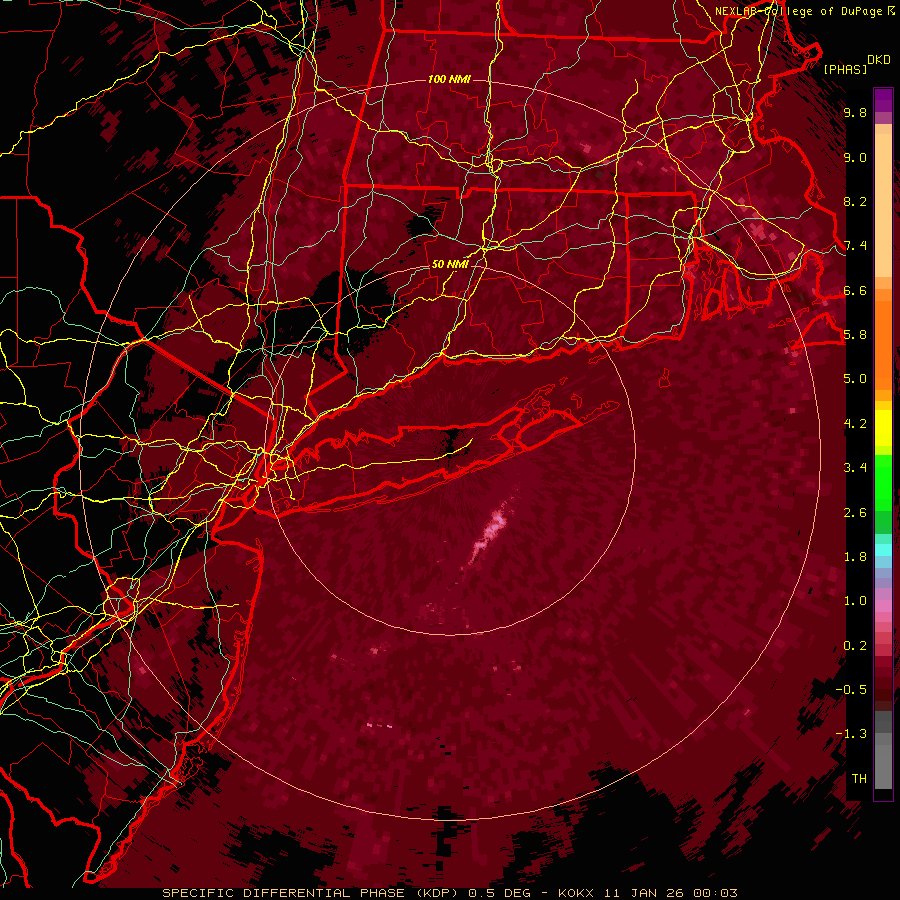Click the KDP 0.5 DEG KOKX caption at bottom
900x900 pixels.
(x=450, y=893)
